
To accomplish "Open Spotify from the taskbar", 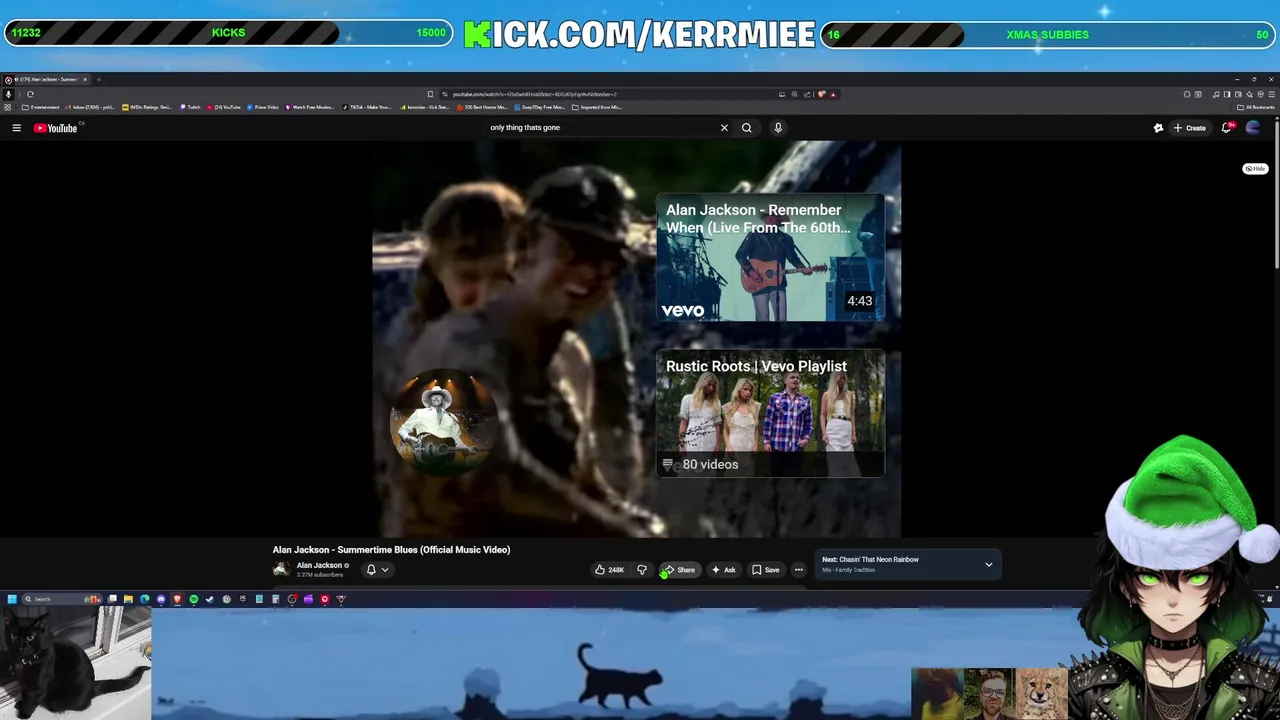I will (x=194, y=599).
